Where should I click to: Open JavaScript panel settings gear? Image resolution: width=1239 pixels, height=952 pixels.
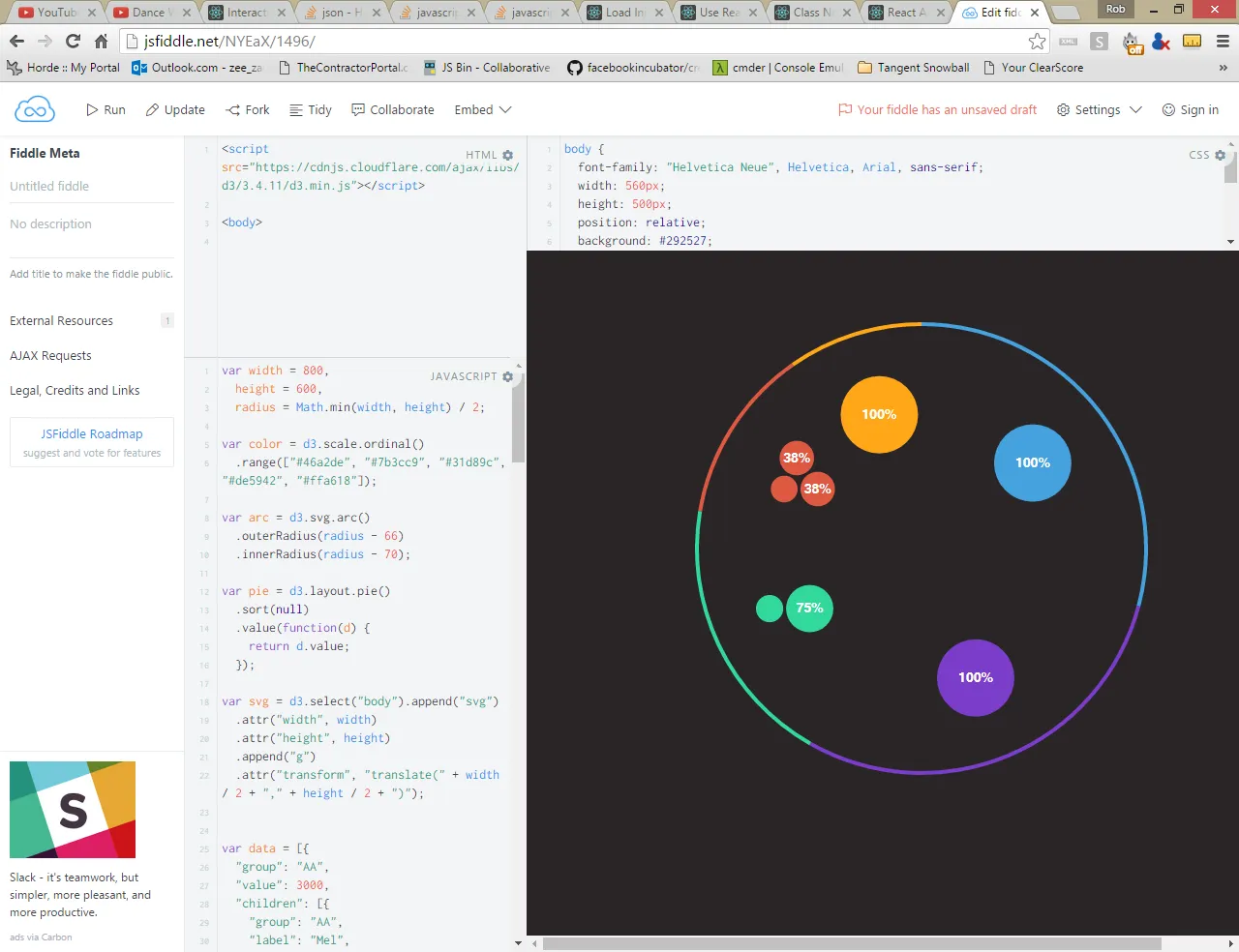click(508, 376)
